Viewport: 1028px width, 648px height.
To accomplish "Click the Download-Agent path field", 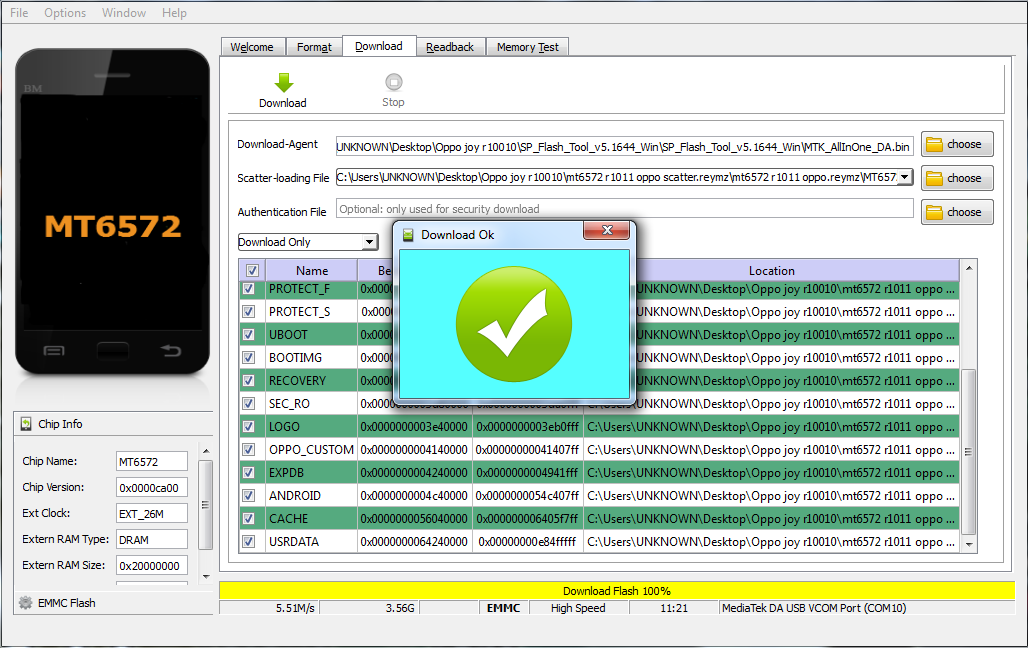I will click(x=624, y=146).
